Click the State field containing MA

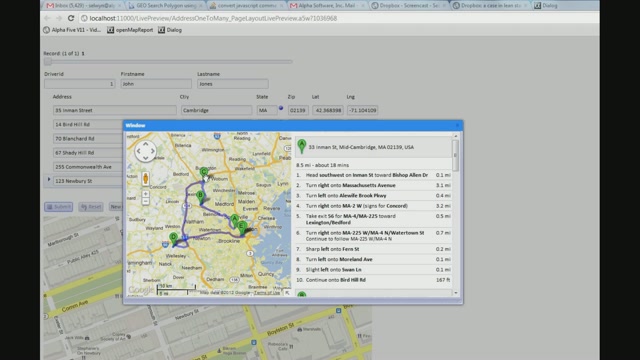(x=267, y=110)
